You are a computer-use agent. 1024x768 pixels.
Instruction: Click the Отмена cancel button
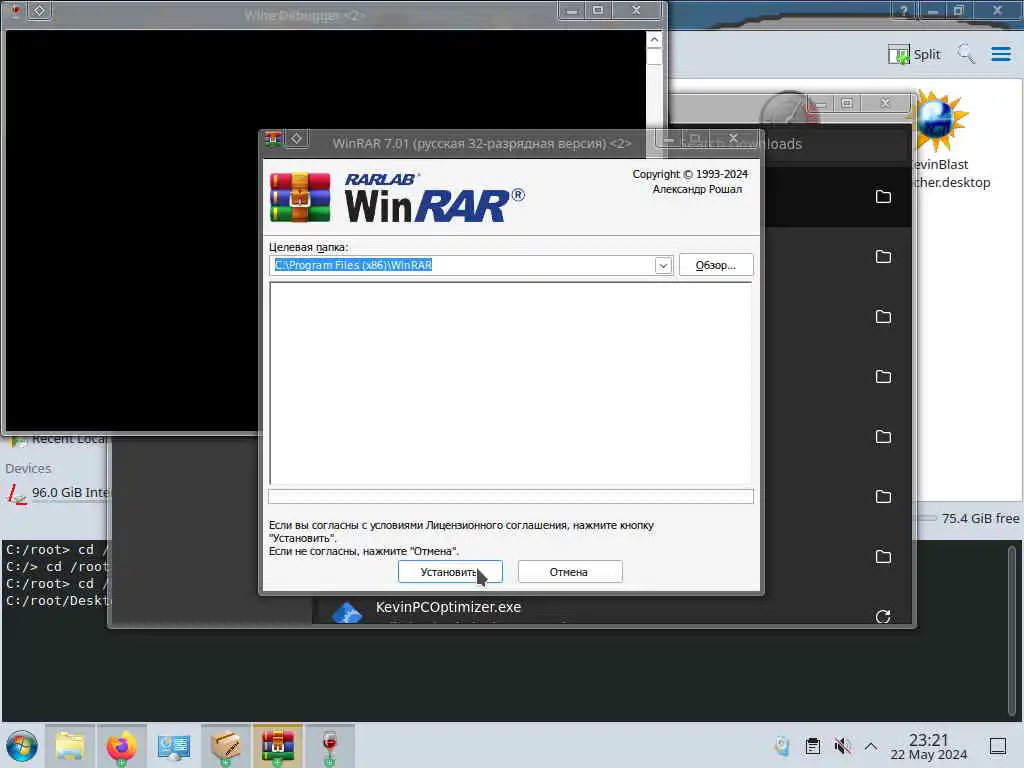[569, 571]
